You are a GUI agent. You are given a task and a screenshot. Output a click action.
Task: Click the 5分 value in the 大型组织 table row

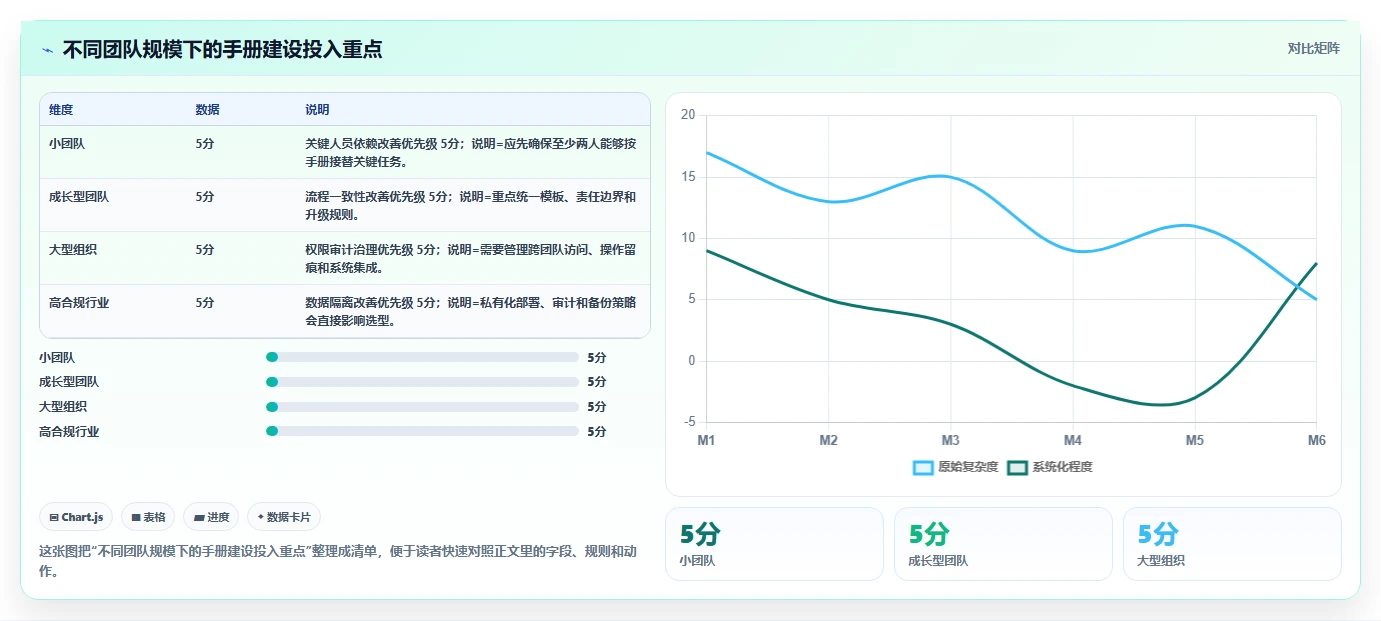[205, 249]
